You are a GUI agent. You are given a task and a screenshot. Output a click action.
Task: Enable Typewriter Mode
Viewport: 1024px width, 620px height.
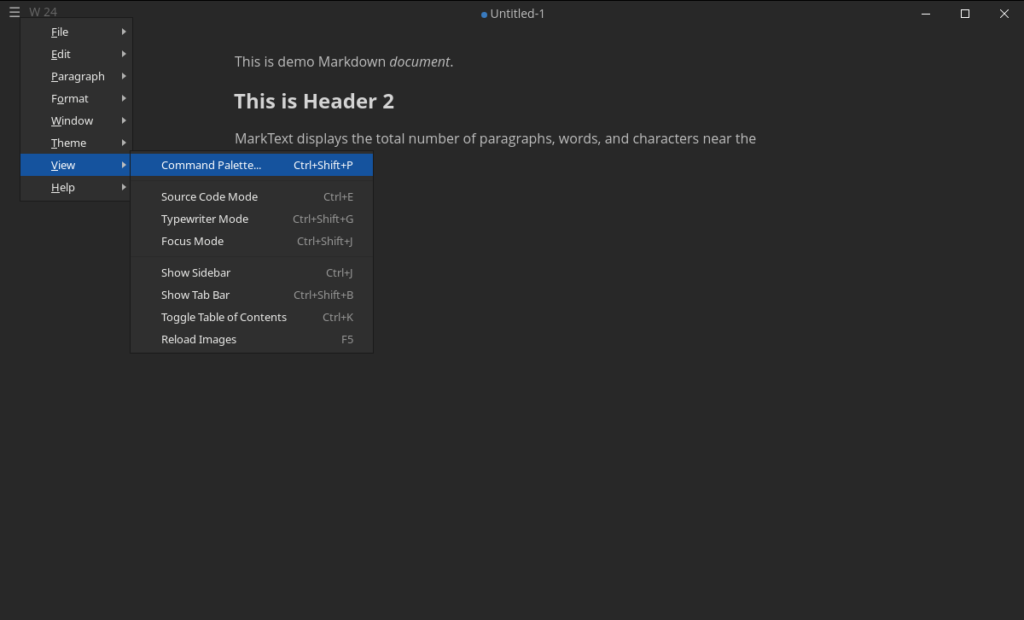coord(204,218)
